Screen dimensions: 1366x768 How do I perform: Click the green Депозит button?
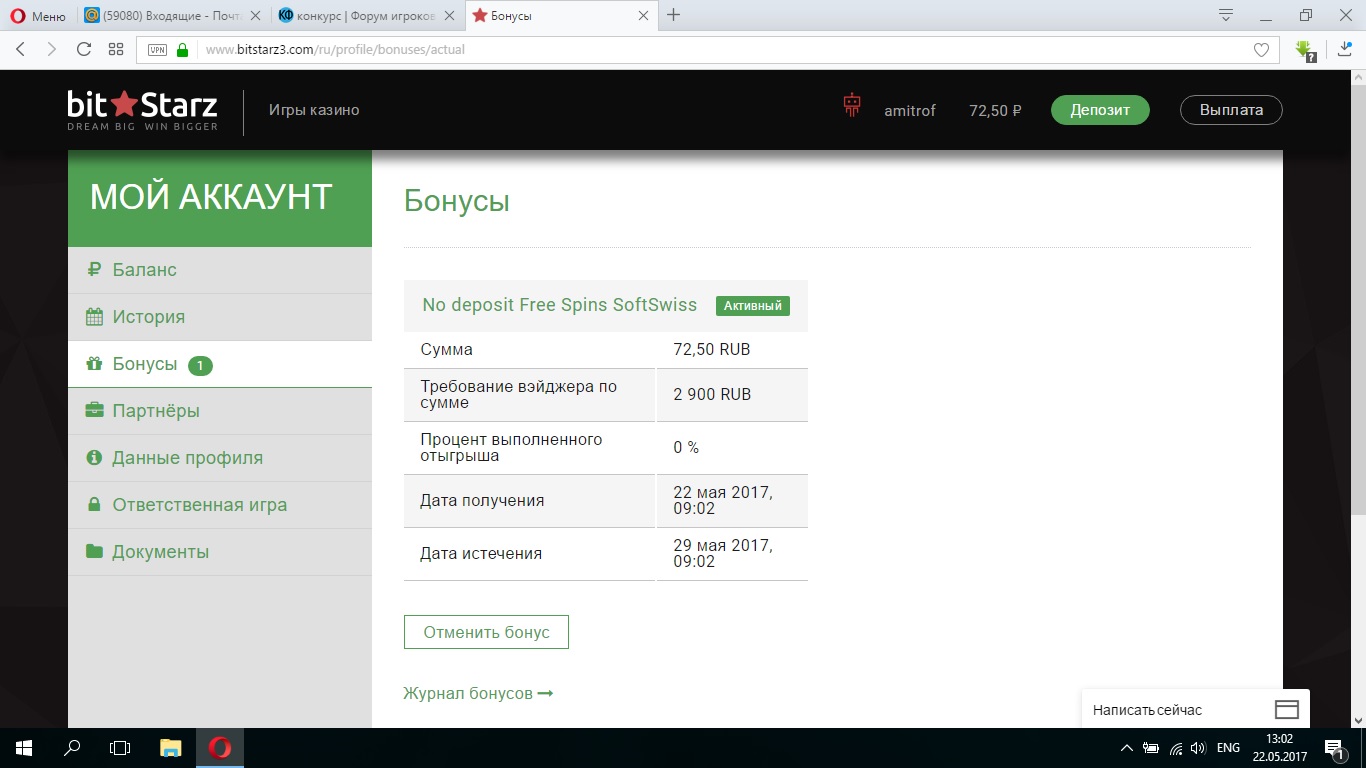(1099, 110)
